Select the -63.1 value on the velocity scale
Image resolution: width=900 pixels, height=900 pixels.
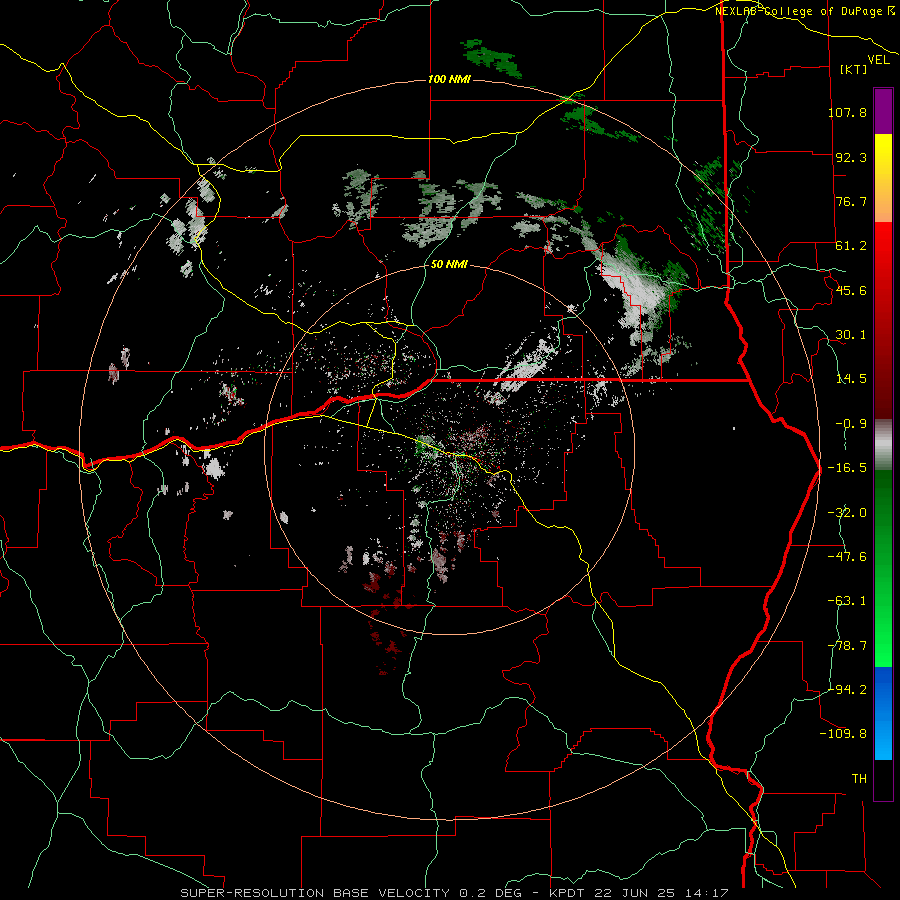tap(847, 601)
